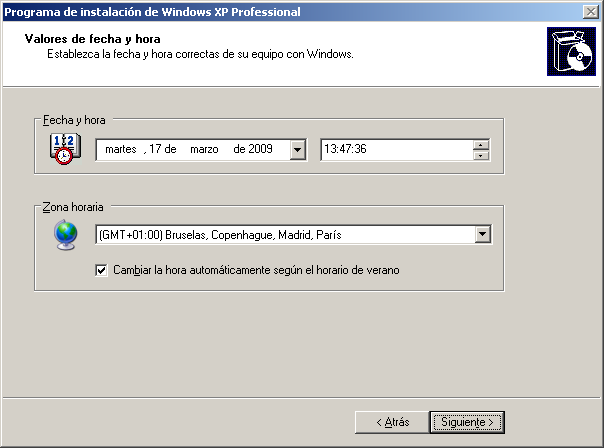Click the setup box and CD icon

click(568, 52)
